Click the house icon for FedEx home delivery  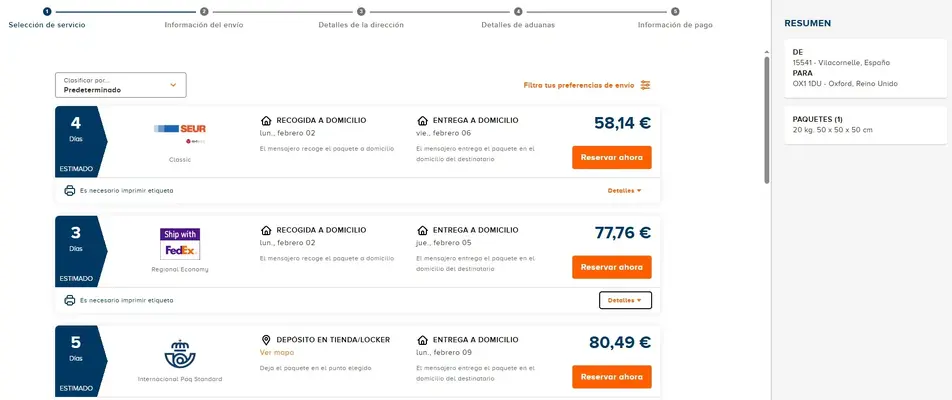point(423,230)
